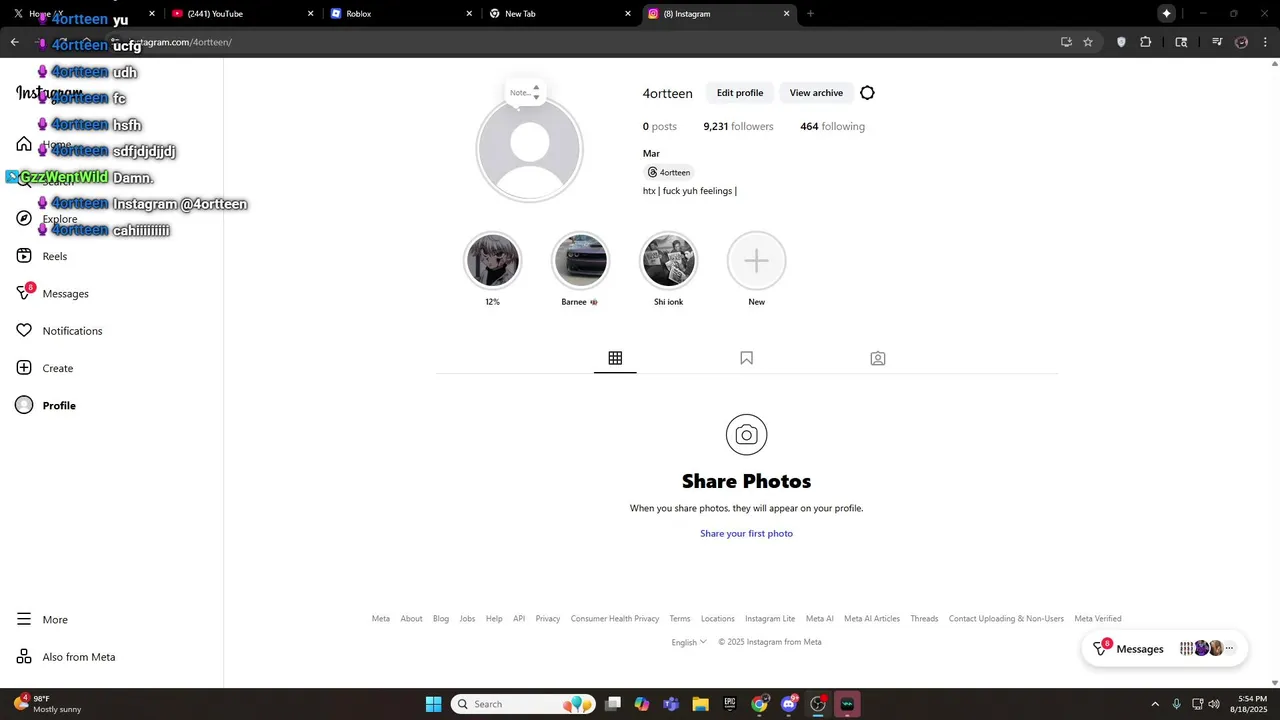Click Share your first photo link

click(x=746, y=534)
